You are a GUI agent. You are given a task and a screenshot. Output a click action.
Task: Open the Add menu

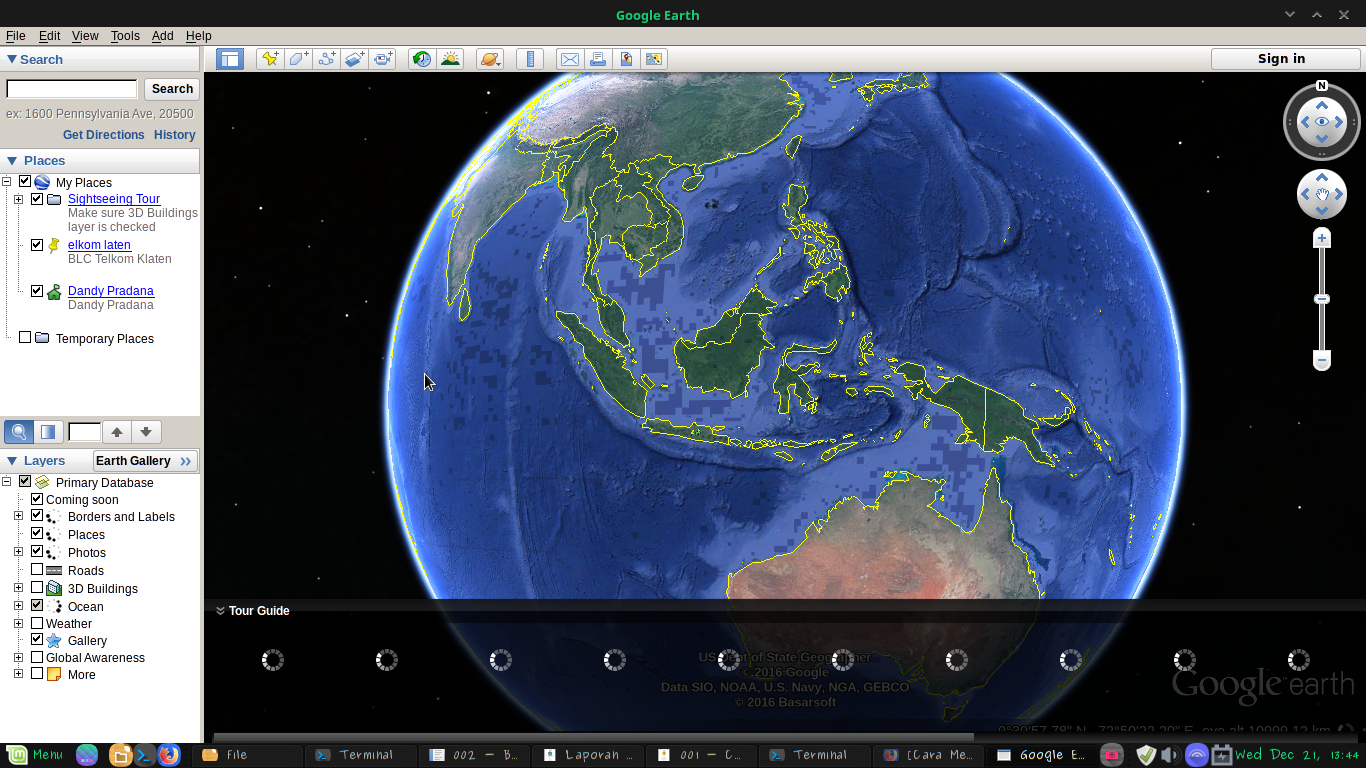click(x=163, y=35)
